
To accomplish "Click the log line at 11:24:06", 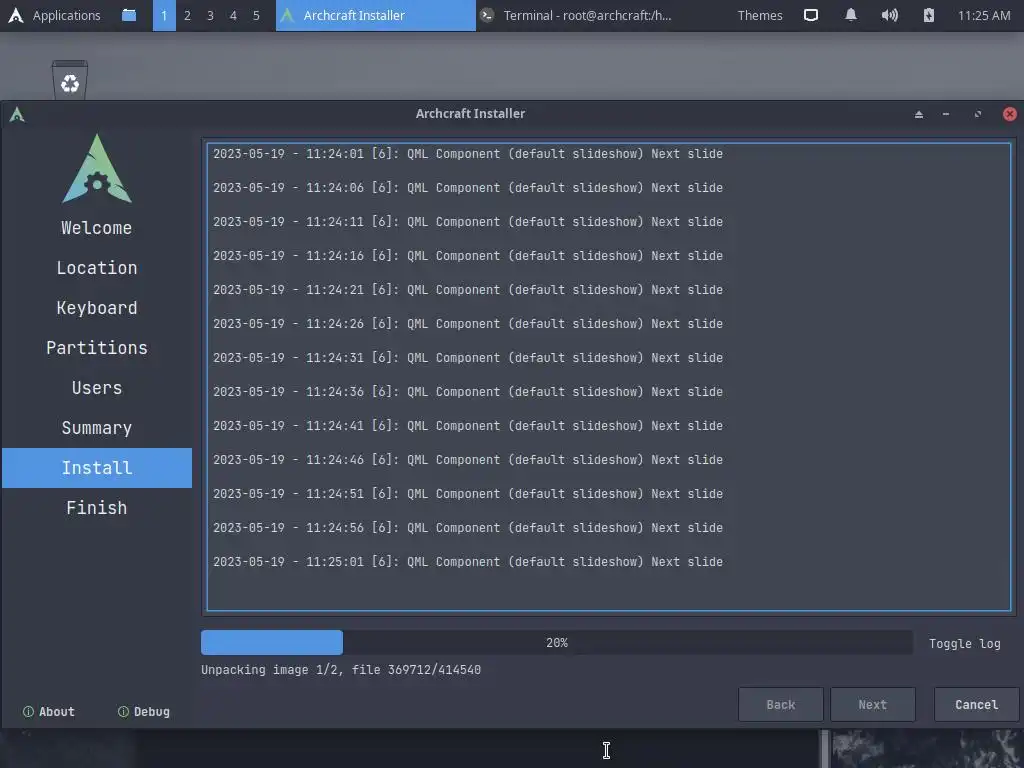I will 468,188.
